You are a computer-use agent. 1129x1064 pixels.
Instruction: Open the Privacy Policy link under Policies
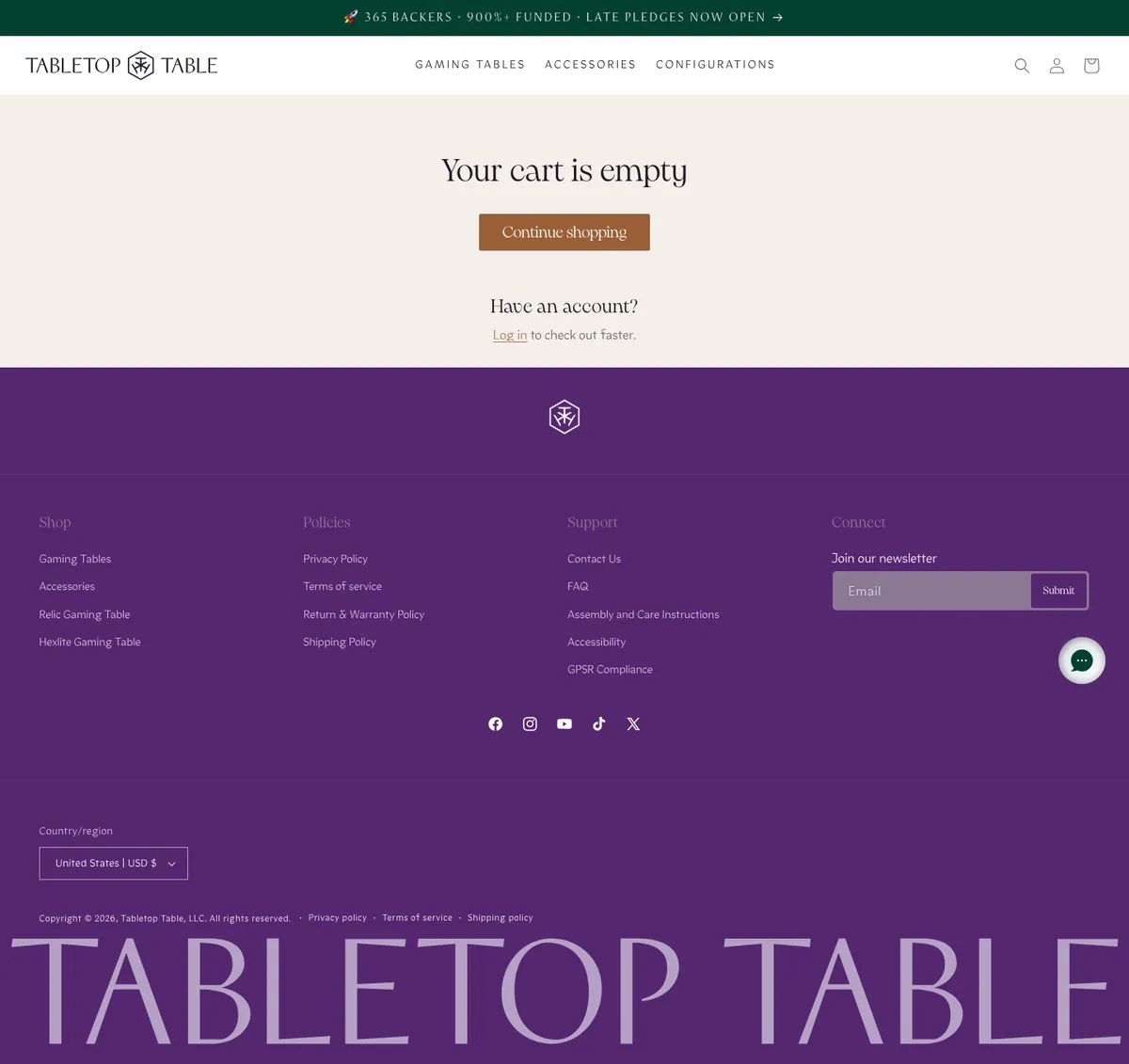pyautogui.click(x=335, y=559)
